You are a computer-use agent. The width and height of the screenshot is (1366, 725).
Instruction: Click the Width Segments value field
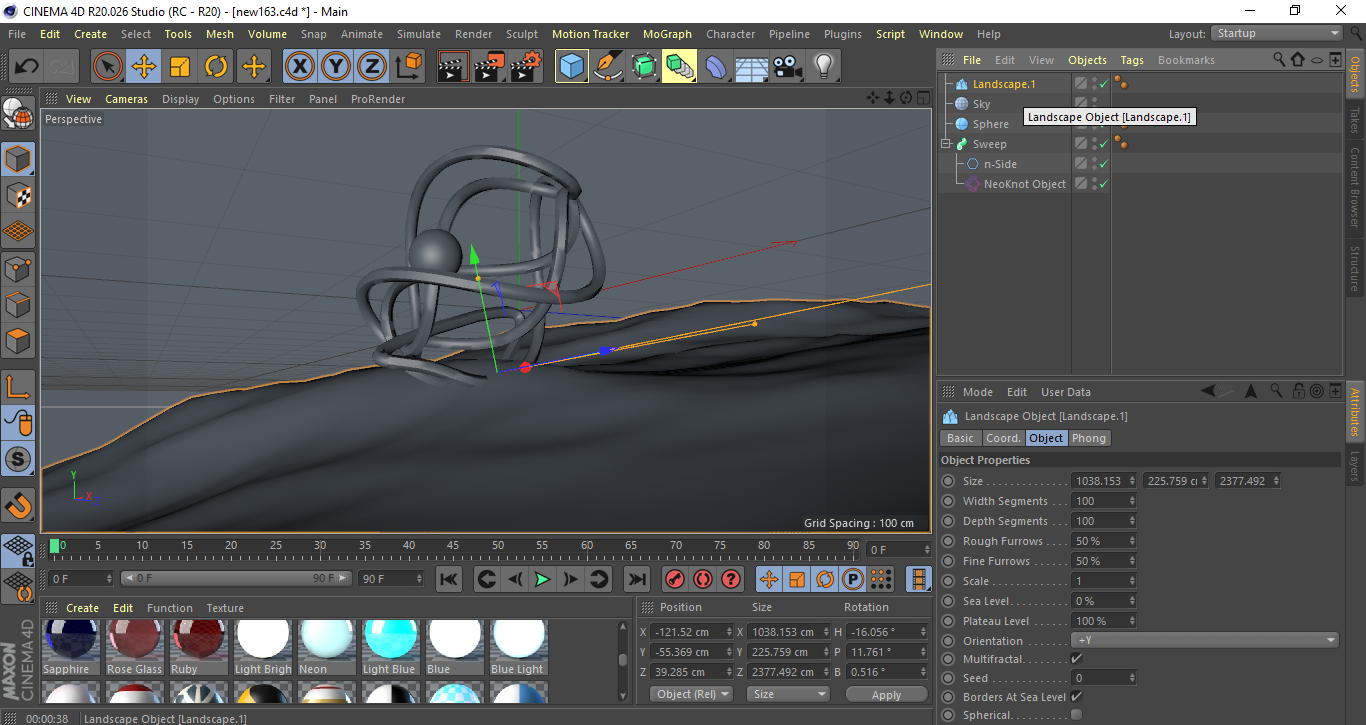pos(1104,501)
